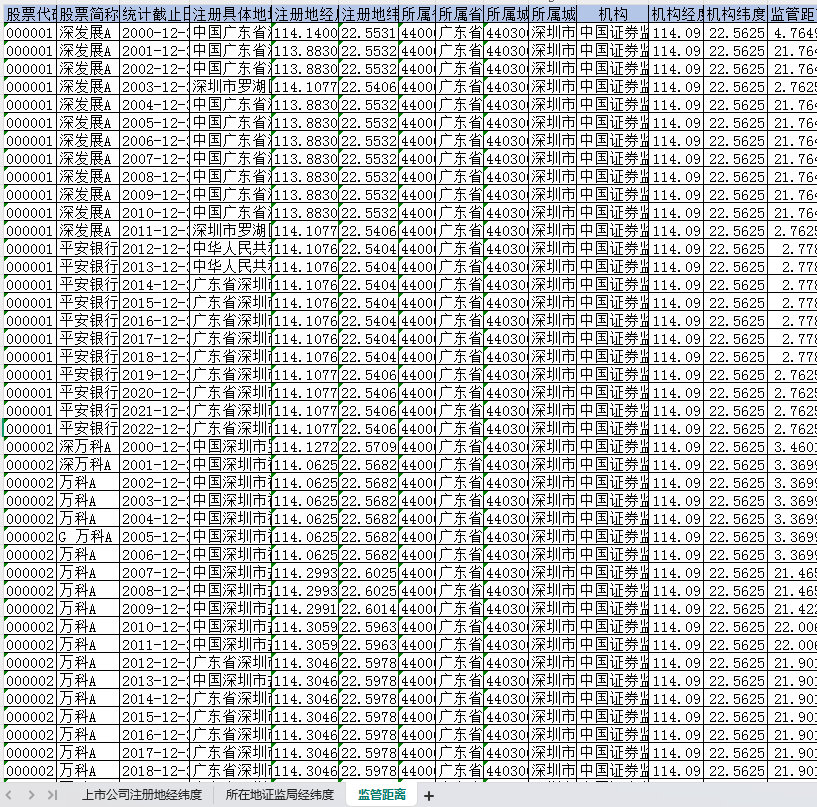The height and width of the screenshot is (807, 817).
Task: Select the longitude cell showing 114.1272
Action: pyautogui.click(x=305, y=447)
